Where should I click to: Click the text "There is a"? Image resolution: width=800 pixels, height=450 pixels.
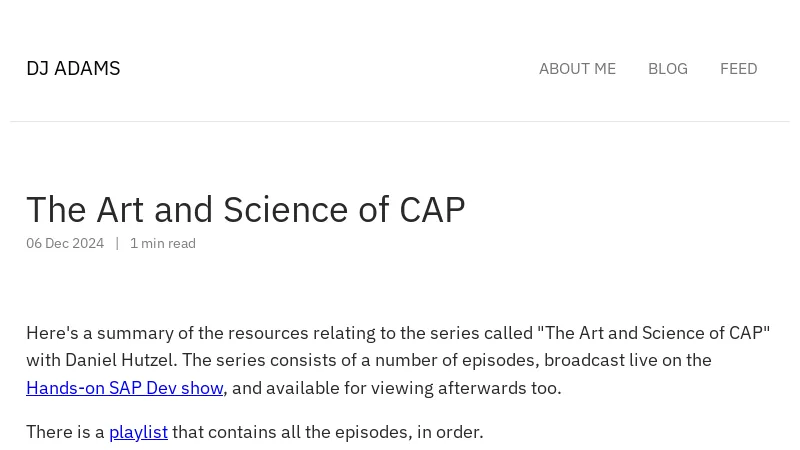point(65,432)
